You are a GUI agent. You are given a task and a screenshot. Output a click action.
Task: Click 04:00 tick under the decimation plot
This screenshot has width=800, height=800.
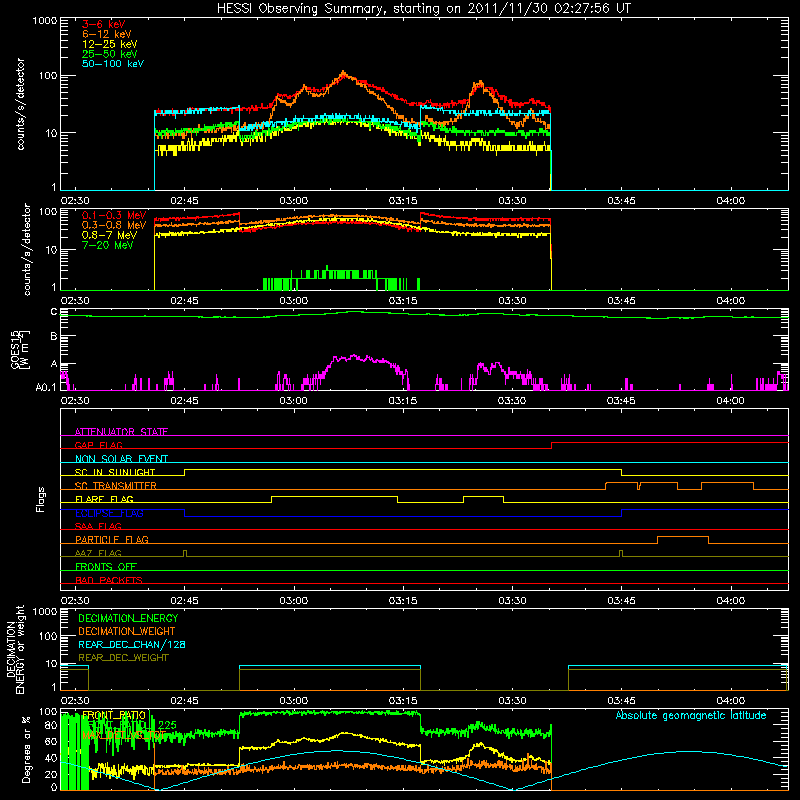(731, 701)
